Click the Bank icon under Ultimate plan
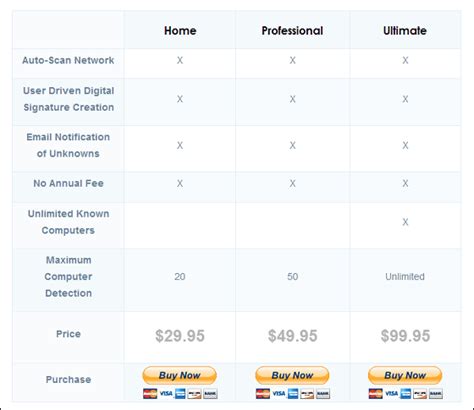The height and width of the screenshot is (410, 474). click(x=435, y=394)
